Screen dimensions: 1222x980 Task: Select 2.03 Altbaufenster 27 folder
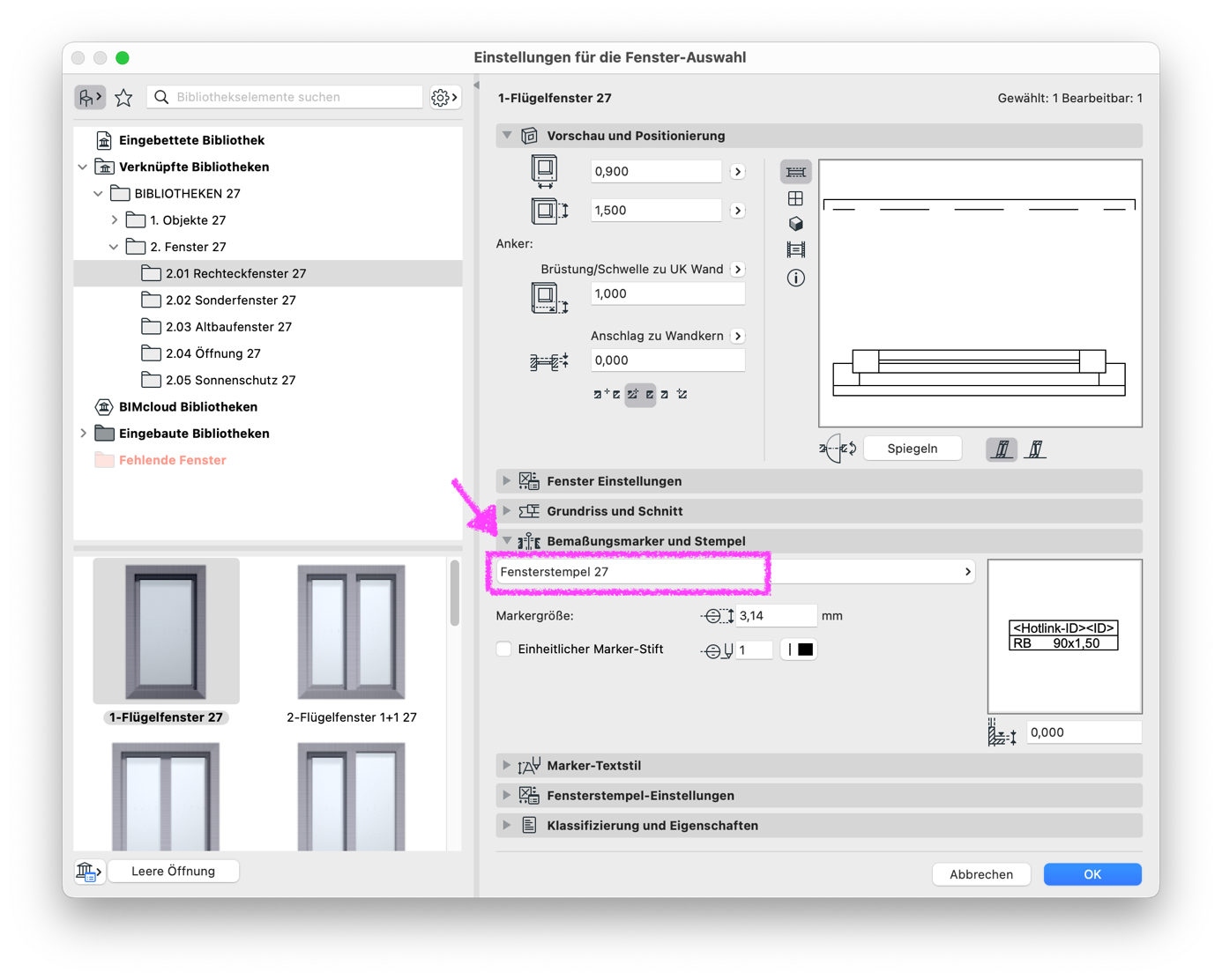pos(268,327)
